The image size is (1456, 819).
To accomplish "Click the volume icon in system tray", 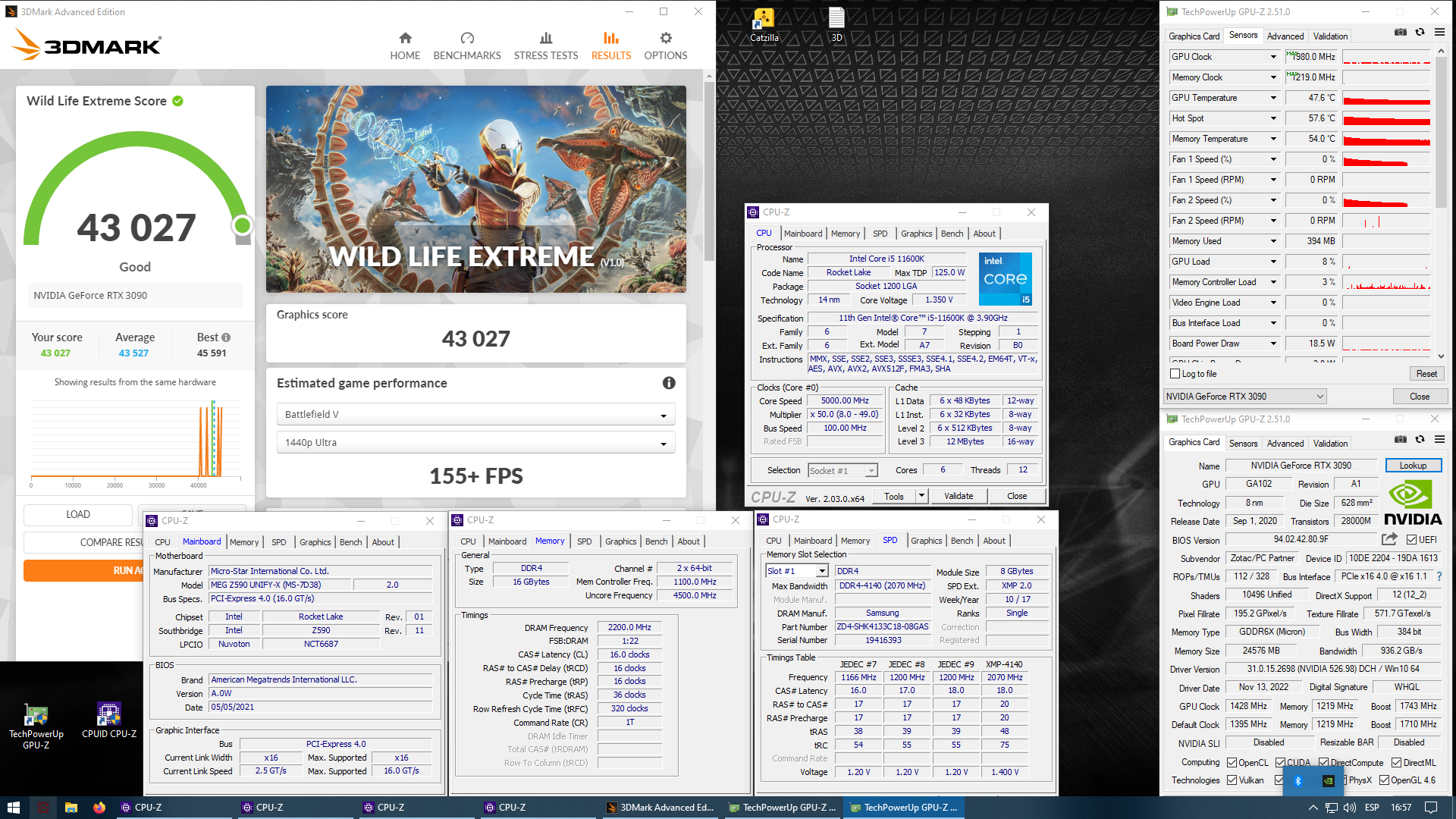I will pos(1350,808).
